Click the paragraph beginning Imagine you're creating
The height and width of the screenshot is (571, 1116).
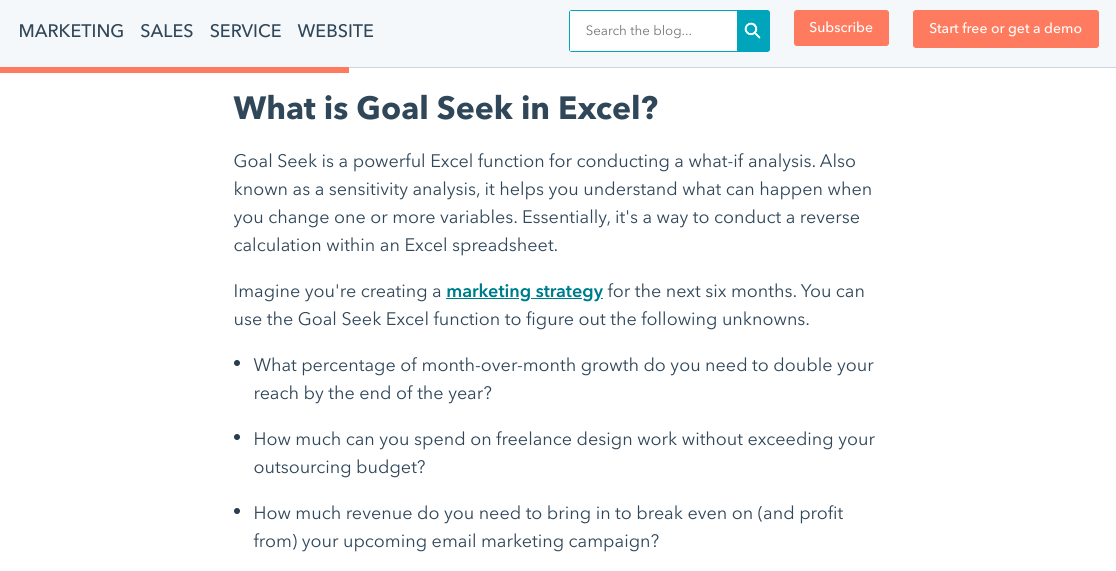(x=549, y=305)
